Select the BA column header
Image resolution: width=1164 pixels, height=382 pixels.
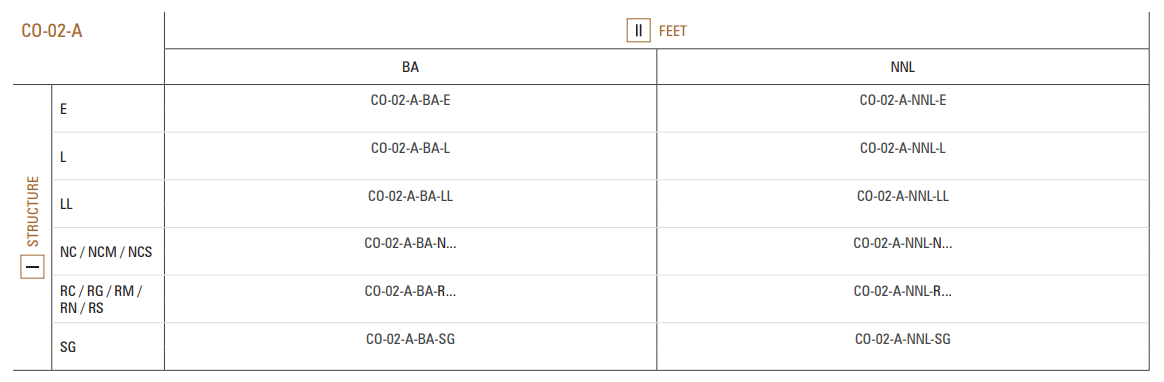tap(411, 67)
